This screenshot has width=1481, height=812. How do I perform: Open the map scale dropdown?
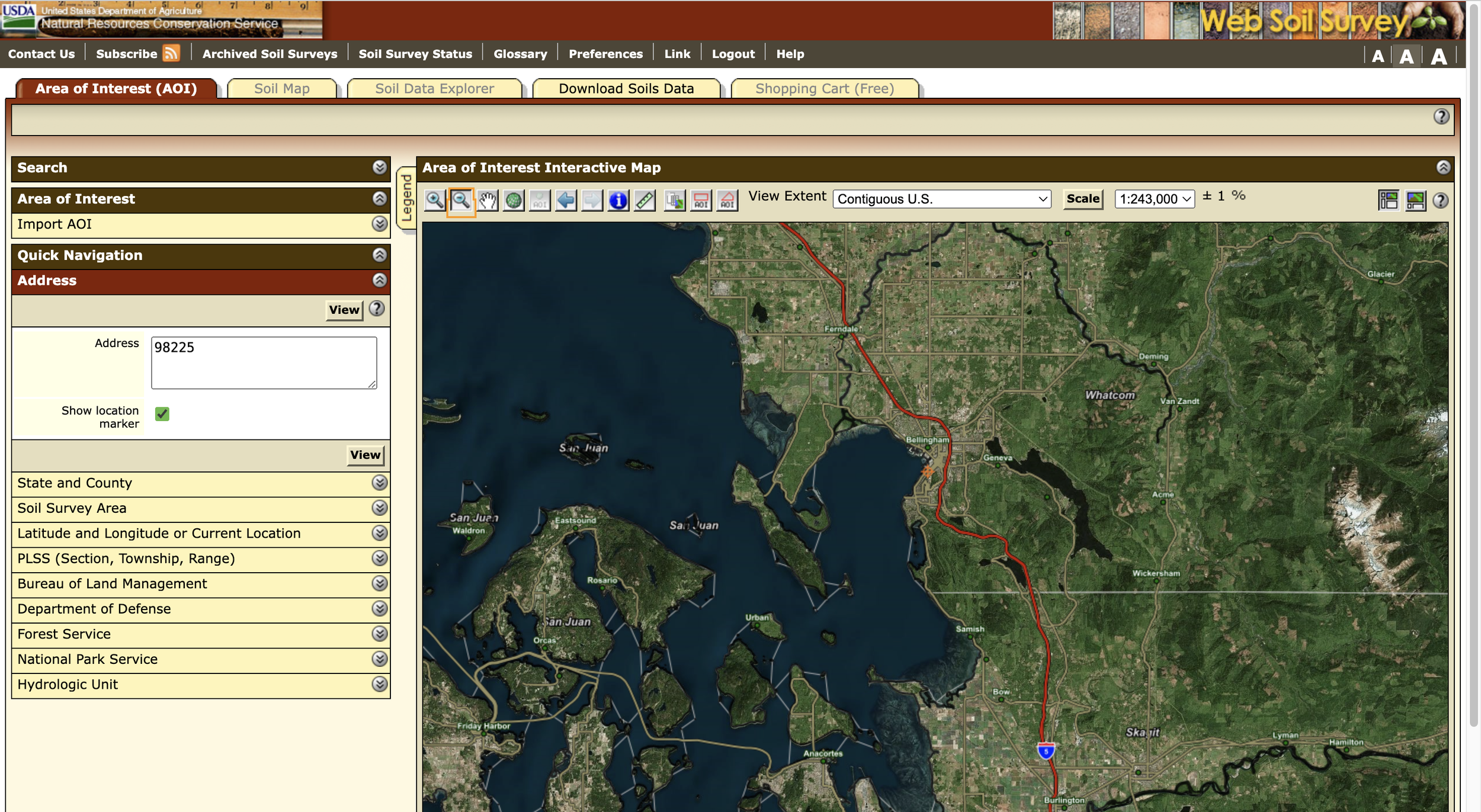(1154, 199)
